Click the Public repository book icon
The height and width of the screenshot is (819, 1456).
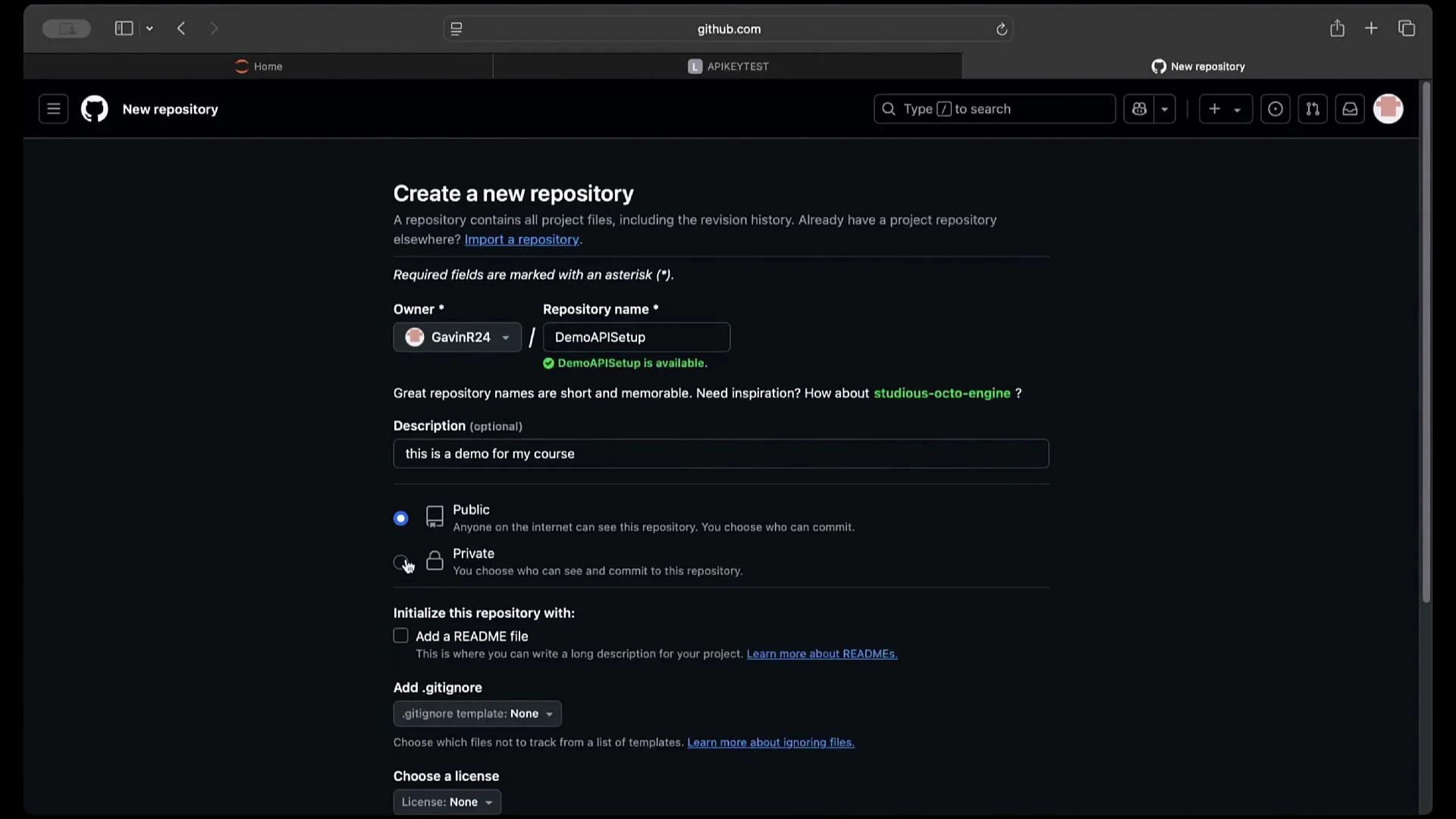click(x=435, y=517)
